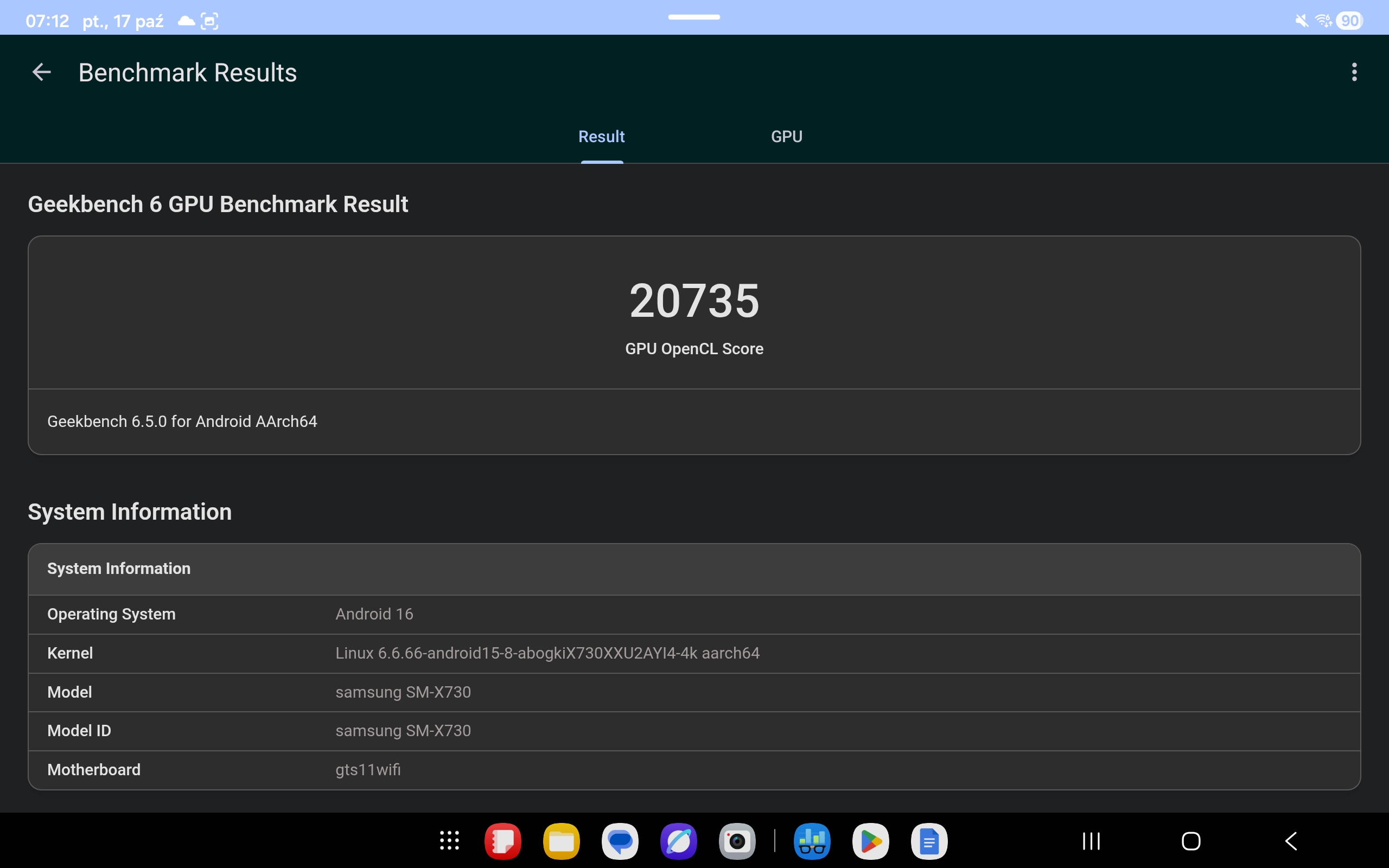Open My Files yellow folder app
The width and height of the screenshot is (1389, 868).
point(562,841)
